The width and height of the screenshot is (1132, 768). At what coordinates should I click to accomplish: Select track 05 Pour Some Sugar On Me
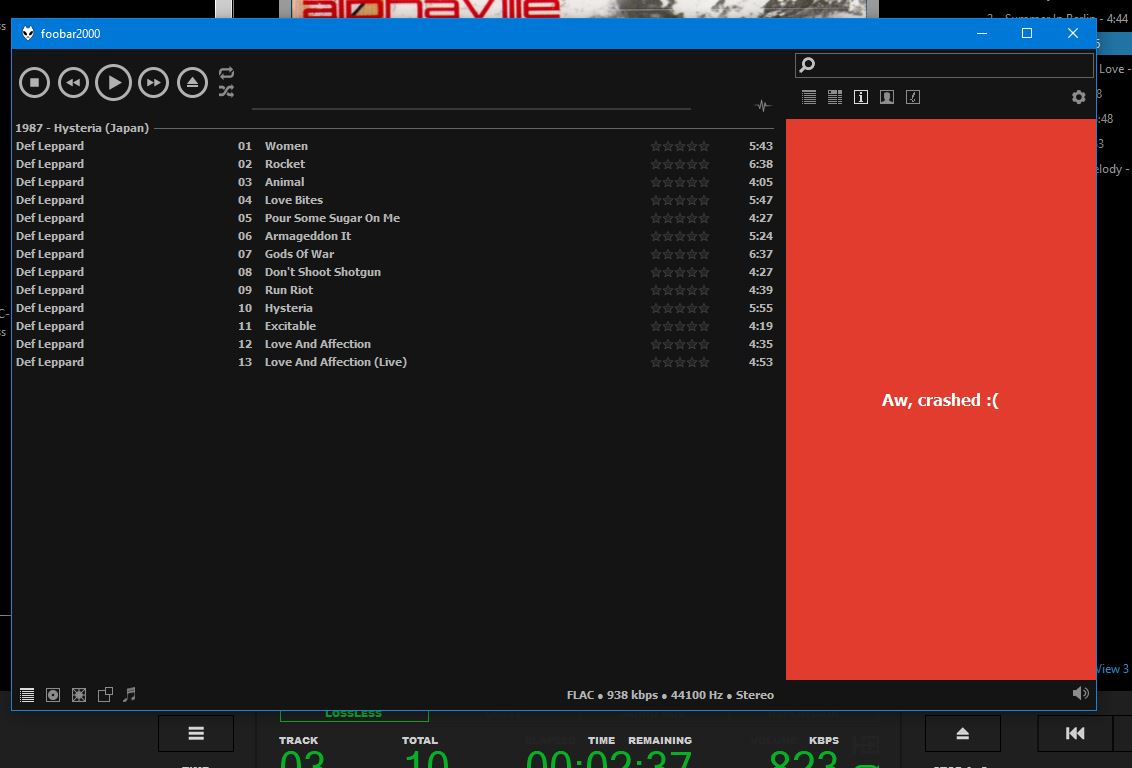[x=394, y=218]
